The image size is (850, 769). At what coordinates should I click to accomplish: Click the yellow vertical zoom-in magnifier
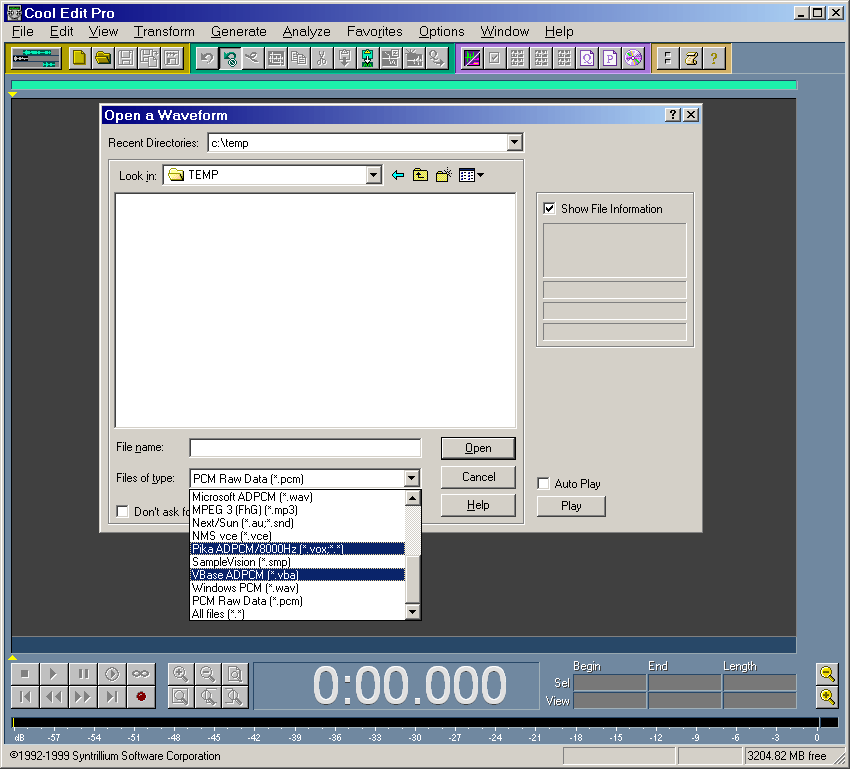pyautogui.click(x=827, y=697)
